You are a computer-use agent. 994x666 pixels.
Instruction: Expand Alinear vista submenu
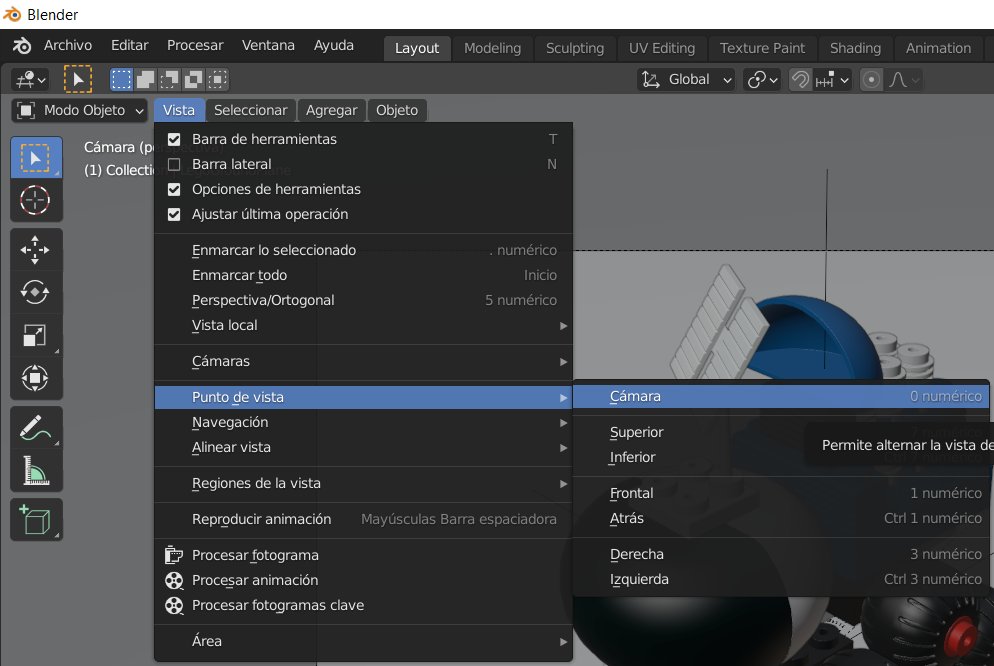(x=363, y=447)
